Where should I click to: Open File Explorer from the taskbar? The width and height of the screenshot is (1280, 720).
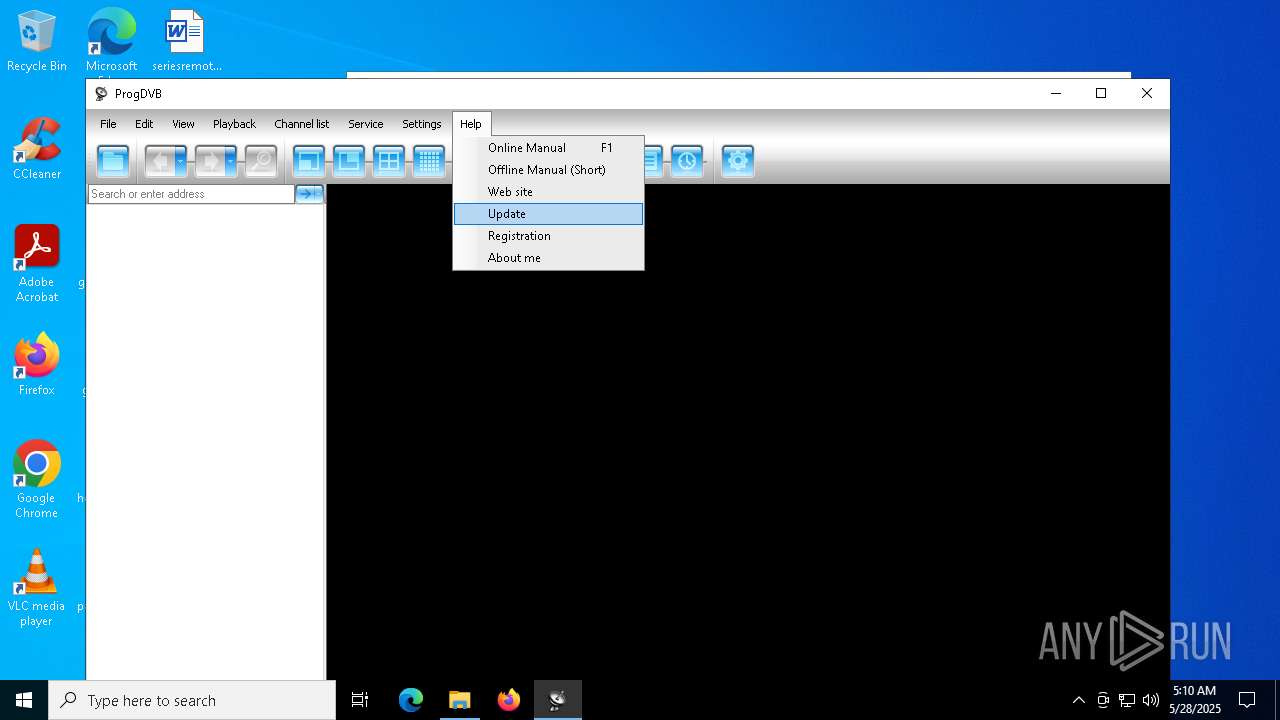click(459, 700)
